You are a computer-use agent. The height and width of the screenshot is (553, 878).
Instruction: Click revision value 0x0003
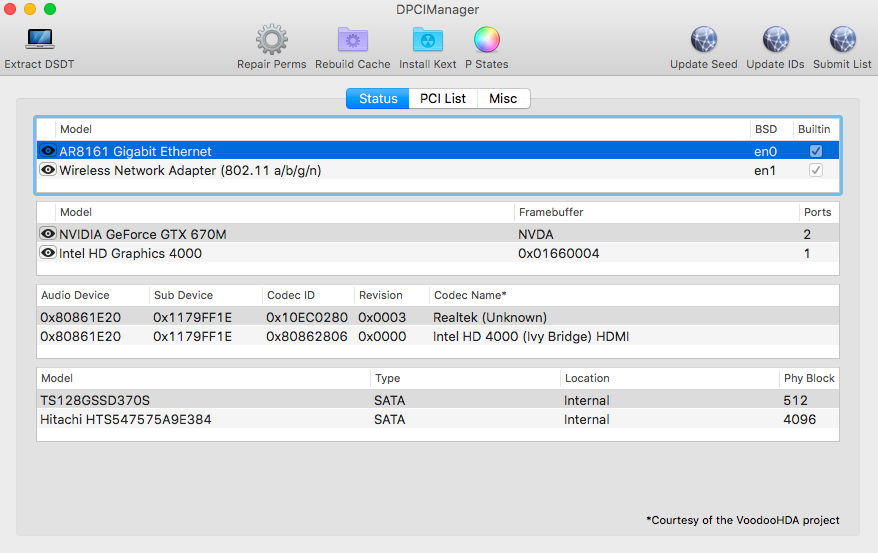click(382, 317)
